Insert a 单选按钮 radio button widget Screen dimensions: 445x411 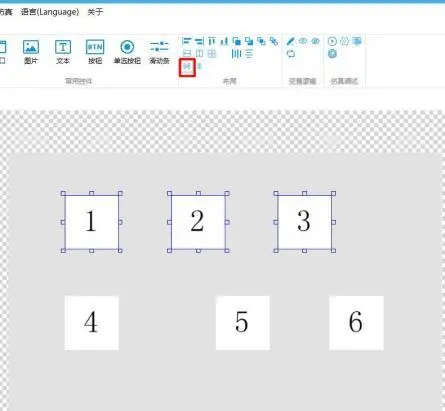pos(127,52)
